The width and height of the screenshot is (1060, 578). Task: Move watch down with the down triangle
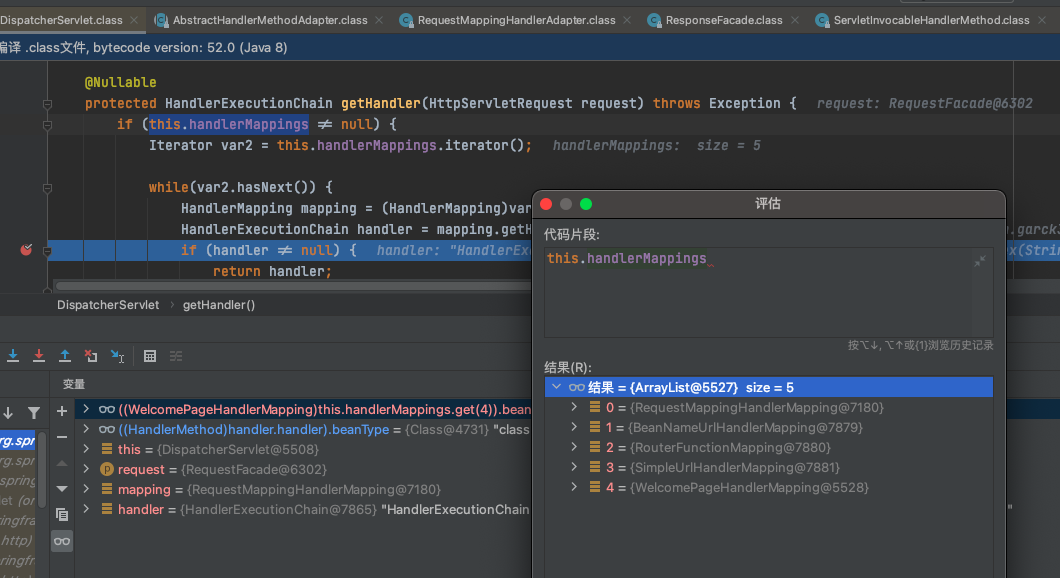click(62, 489)
